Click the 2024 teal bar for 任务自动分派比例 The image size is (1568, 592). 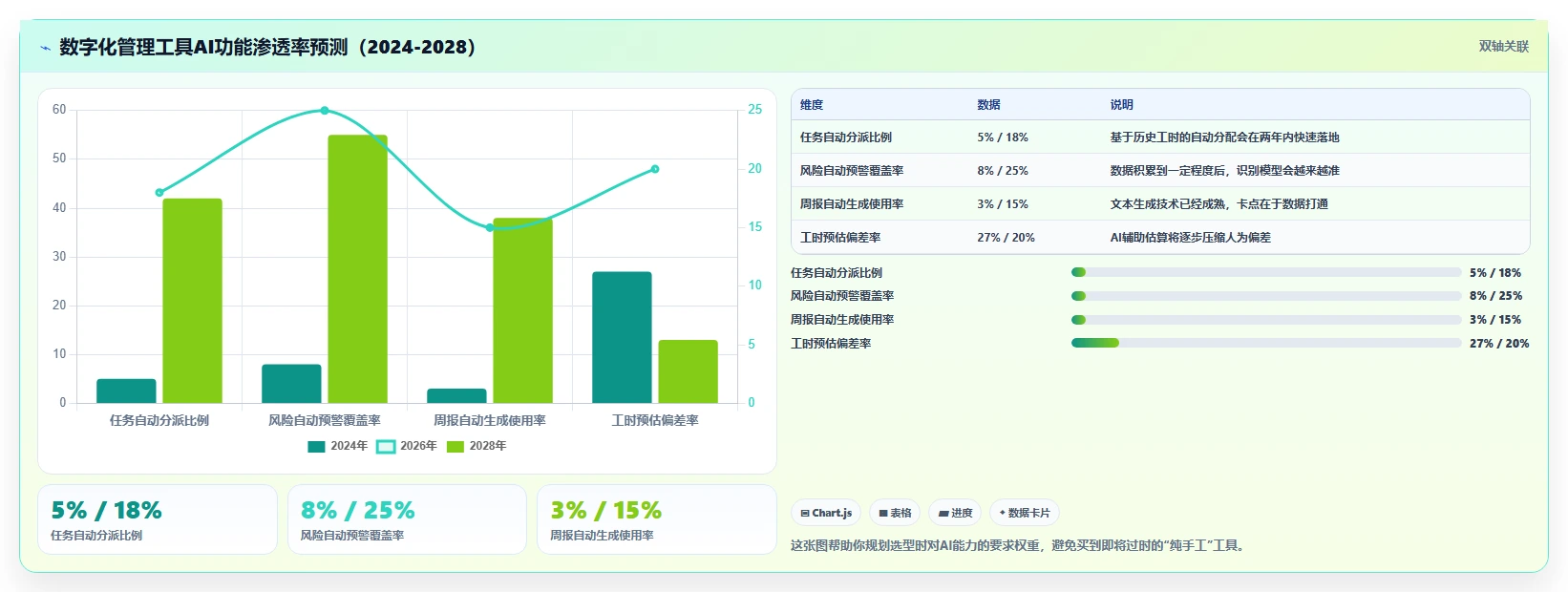coord(126,391)
